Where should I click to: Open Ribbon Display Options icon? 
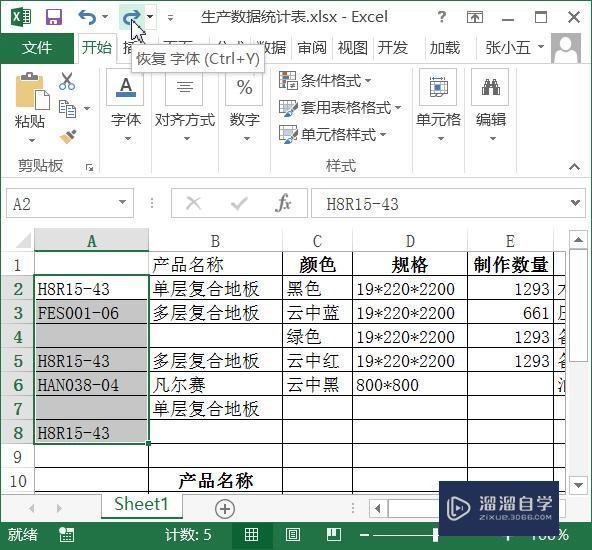(475, 17)
